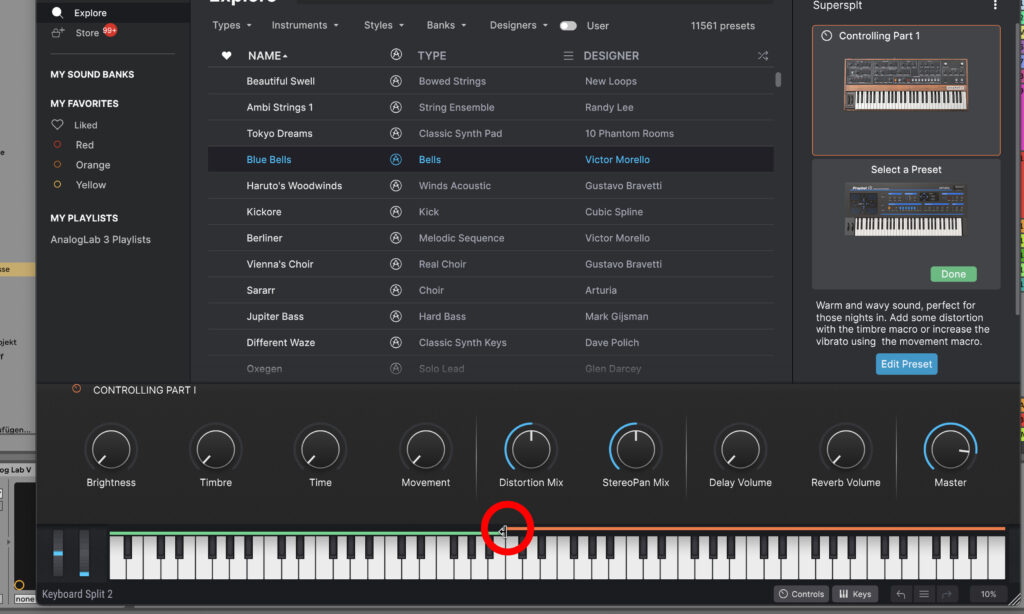Filter favorites by the Orange tag
Image resolution: width=1024 pixels, height=614 pixels.
click(57, 165)
